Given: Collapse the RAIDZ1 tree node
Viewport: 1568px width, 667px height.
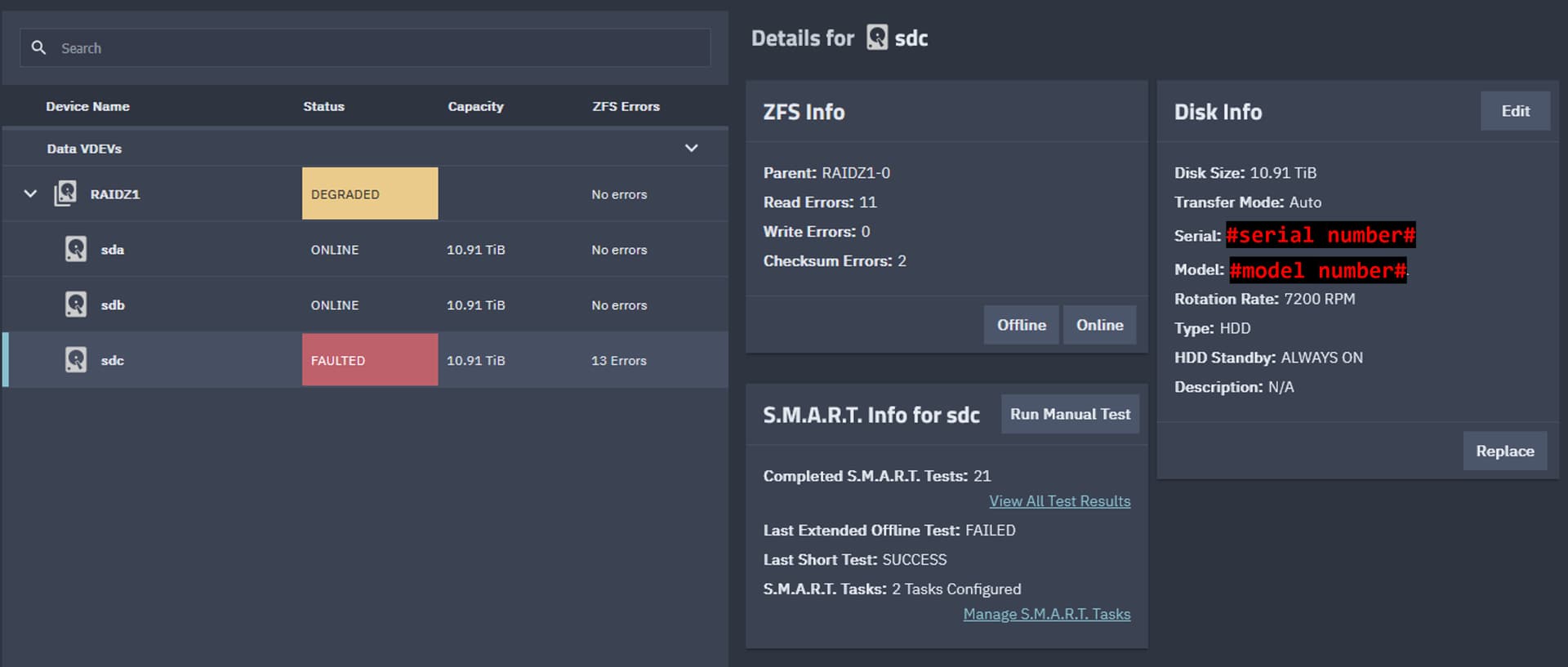Looking at the screenshot, I should [30, 193].
